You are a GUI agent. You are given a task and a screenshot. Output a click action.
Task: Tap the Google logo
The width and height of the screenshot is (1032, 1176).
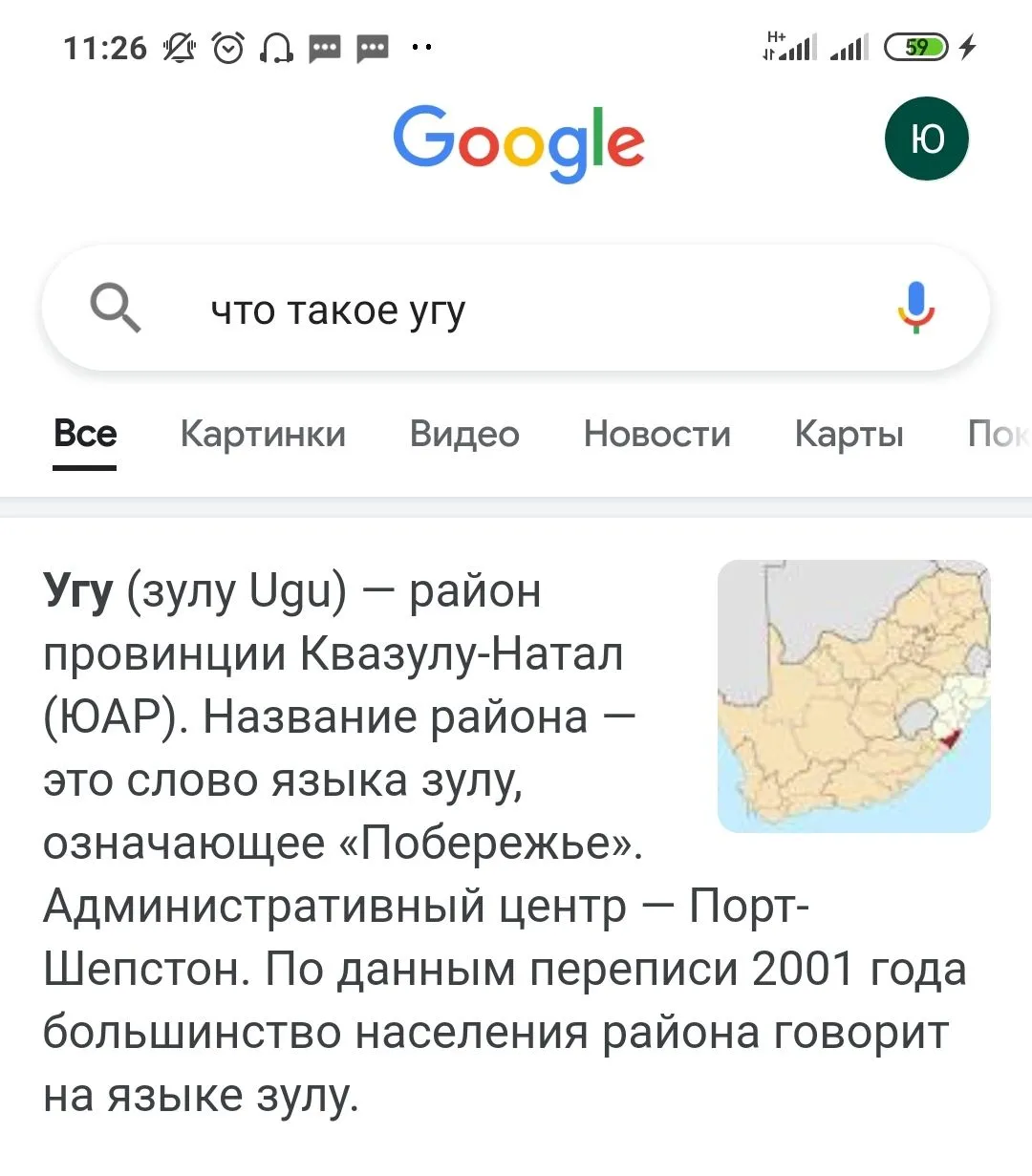pyautogui.click(x=519, y=141)
